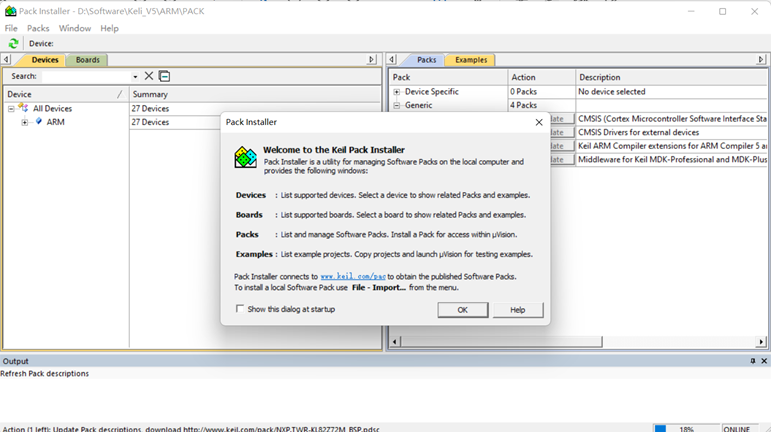The height and width of the screenshot is (432, 771).
Task: Collapse the Generic packs node
Action: tap(397, 105)
